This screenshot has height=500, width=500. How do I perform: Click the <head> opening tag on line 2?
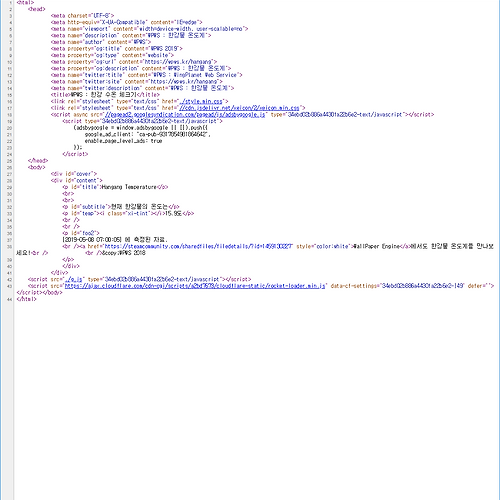(37, 9)
